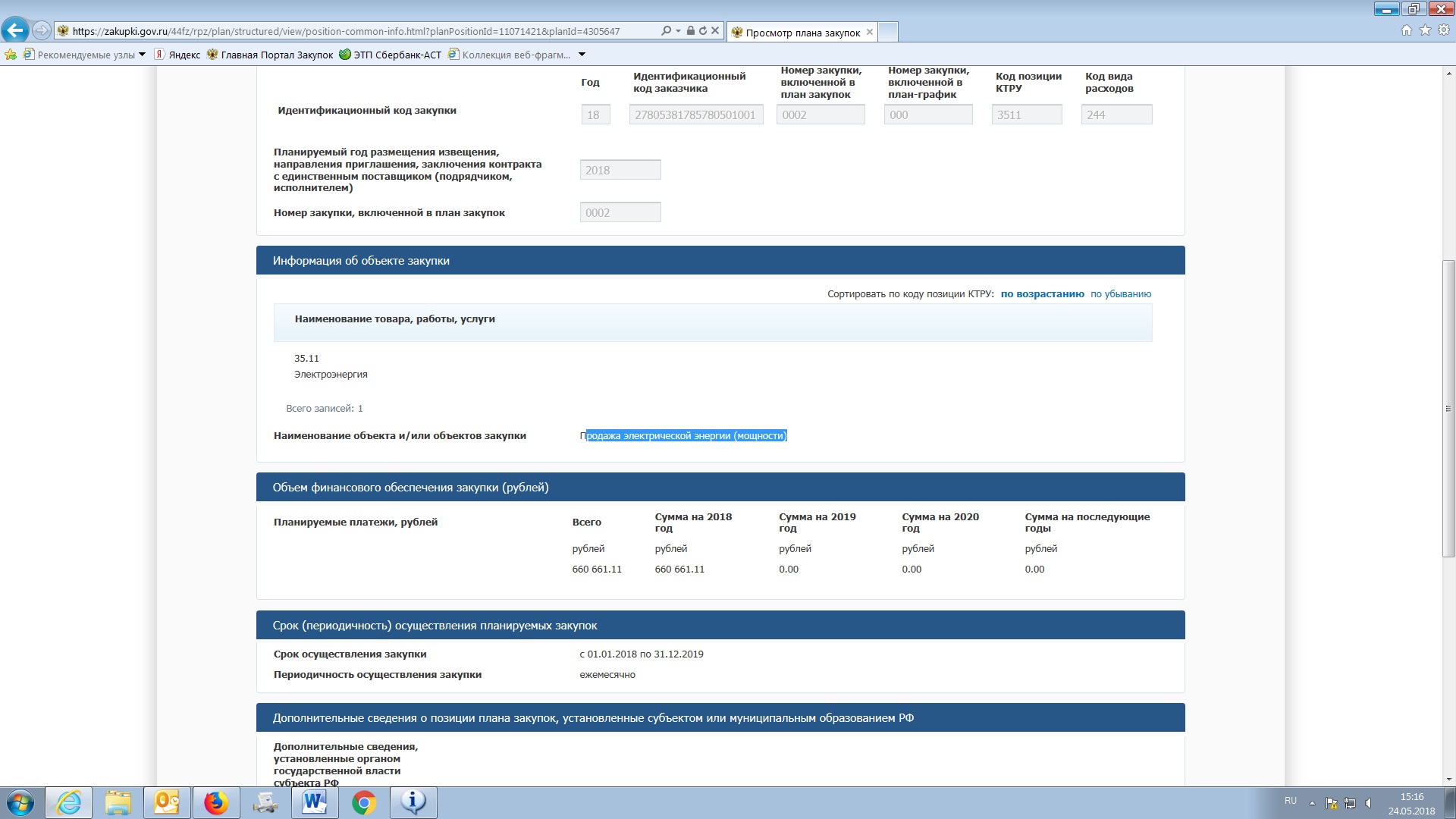Open Microsoft Word from taskbar
The height and width of the screenshot is (819, 1456).
(314, 802)
